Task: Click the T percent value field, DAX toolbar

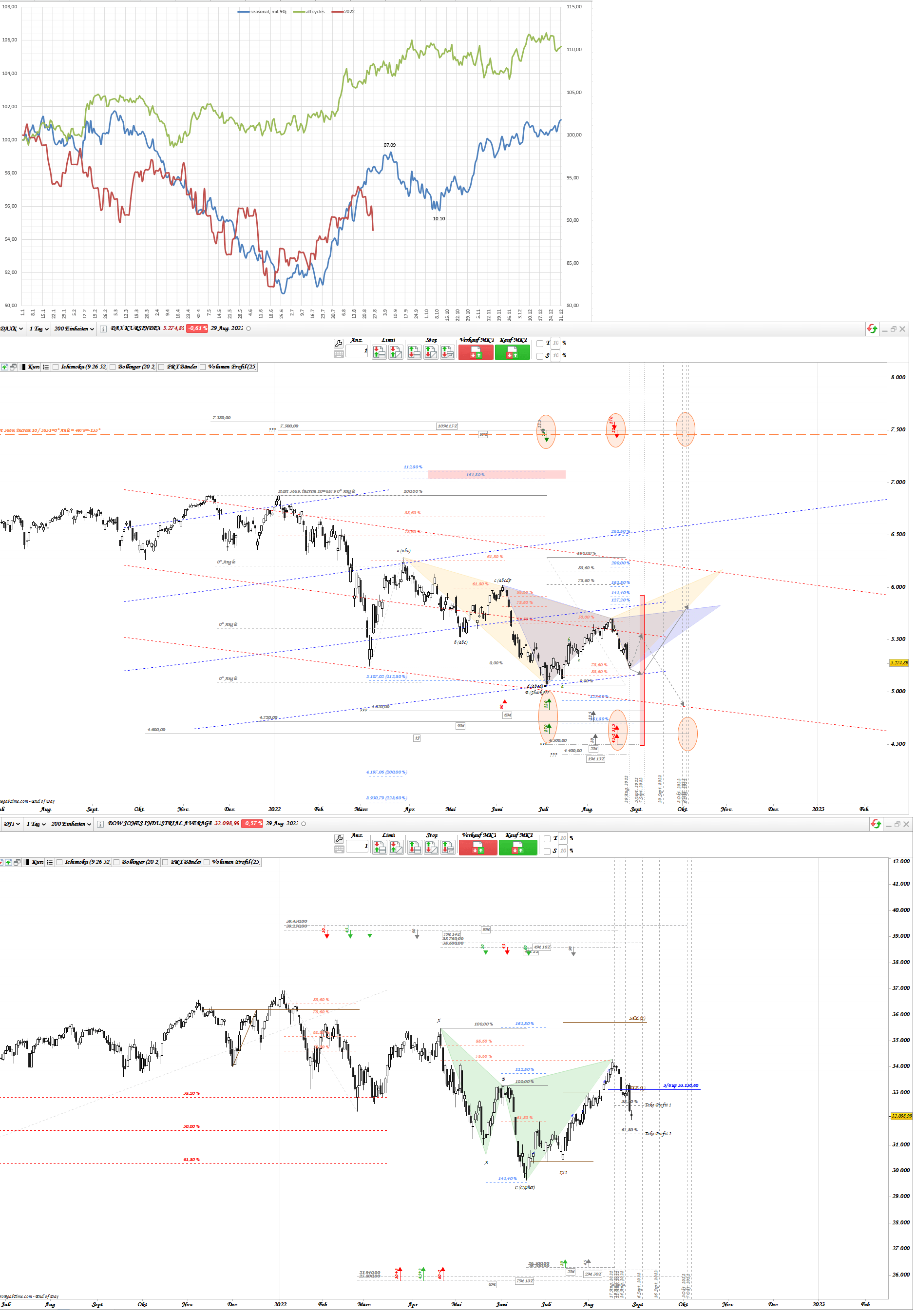Action: [555, 343]
